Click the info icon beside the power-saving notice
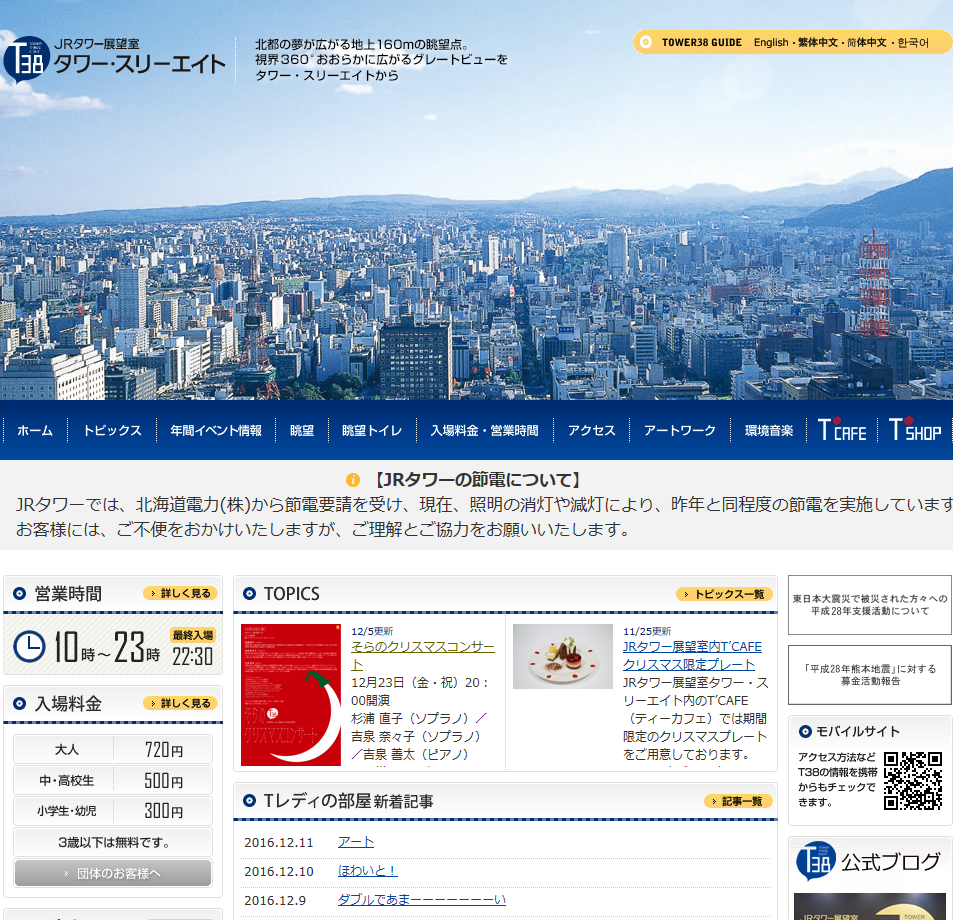Screen dimensions: 953x920 pos(353,480)
